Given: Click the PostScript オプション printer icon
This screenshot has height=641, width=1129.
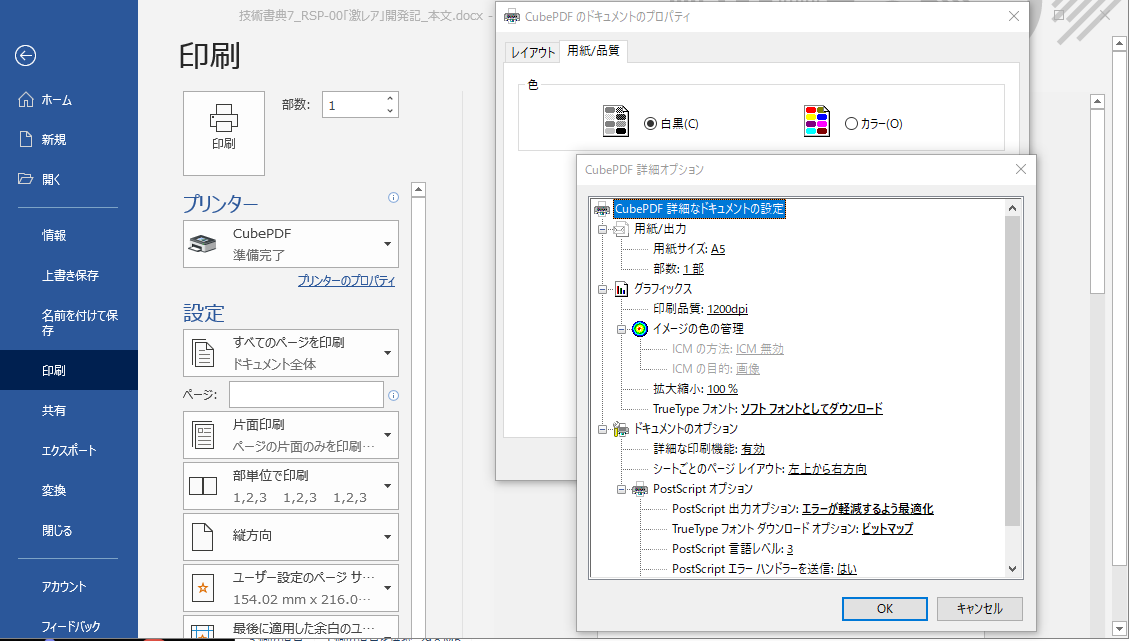Looking at the screenshot, I should (639, 490).
